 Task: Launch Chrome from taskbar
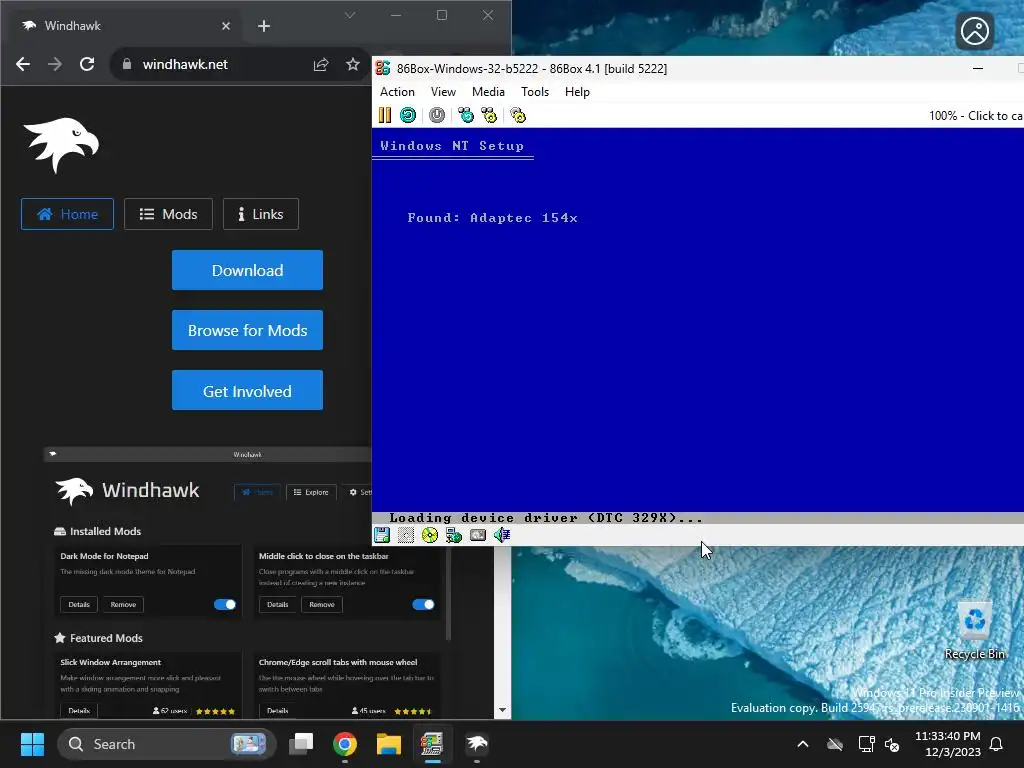pos(345,744)
